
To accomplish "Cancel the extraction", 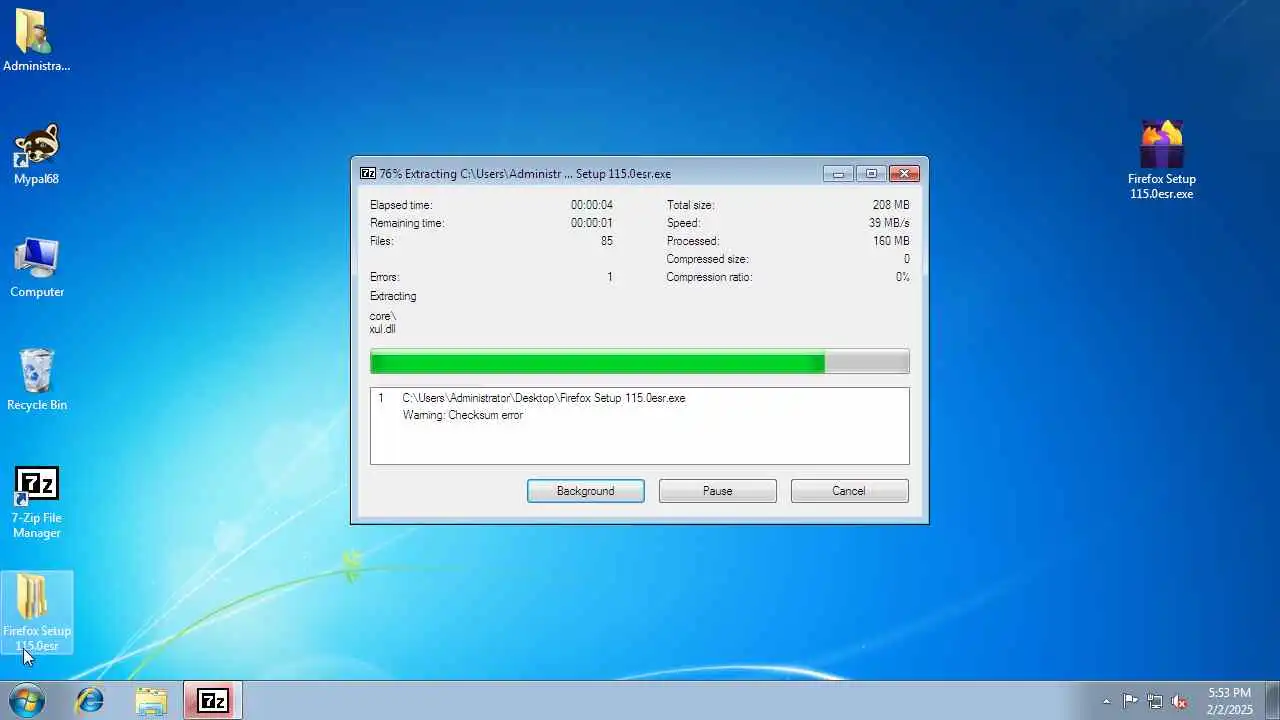I will click(849, 491).
